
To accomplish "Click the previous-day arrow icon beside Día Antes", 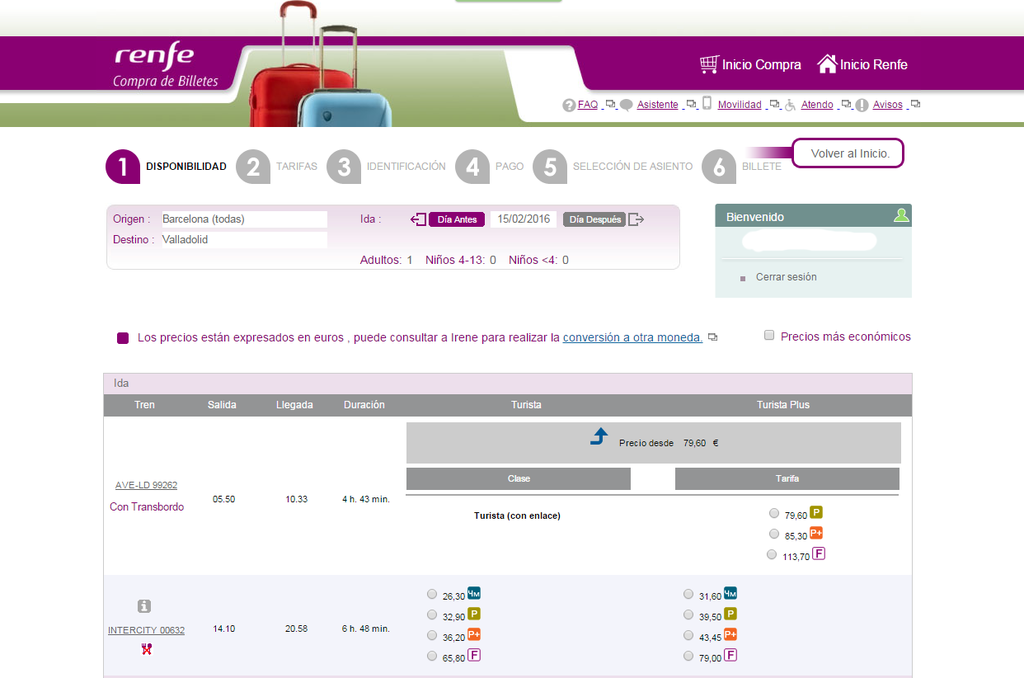I will click(418, 219).
